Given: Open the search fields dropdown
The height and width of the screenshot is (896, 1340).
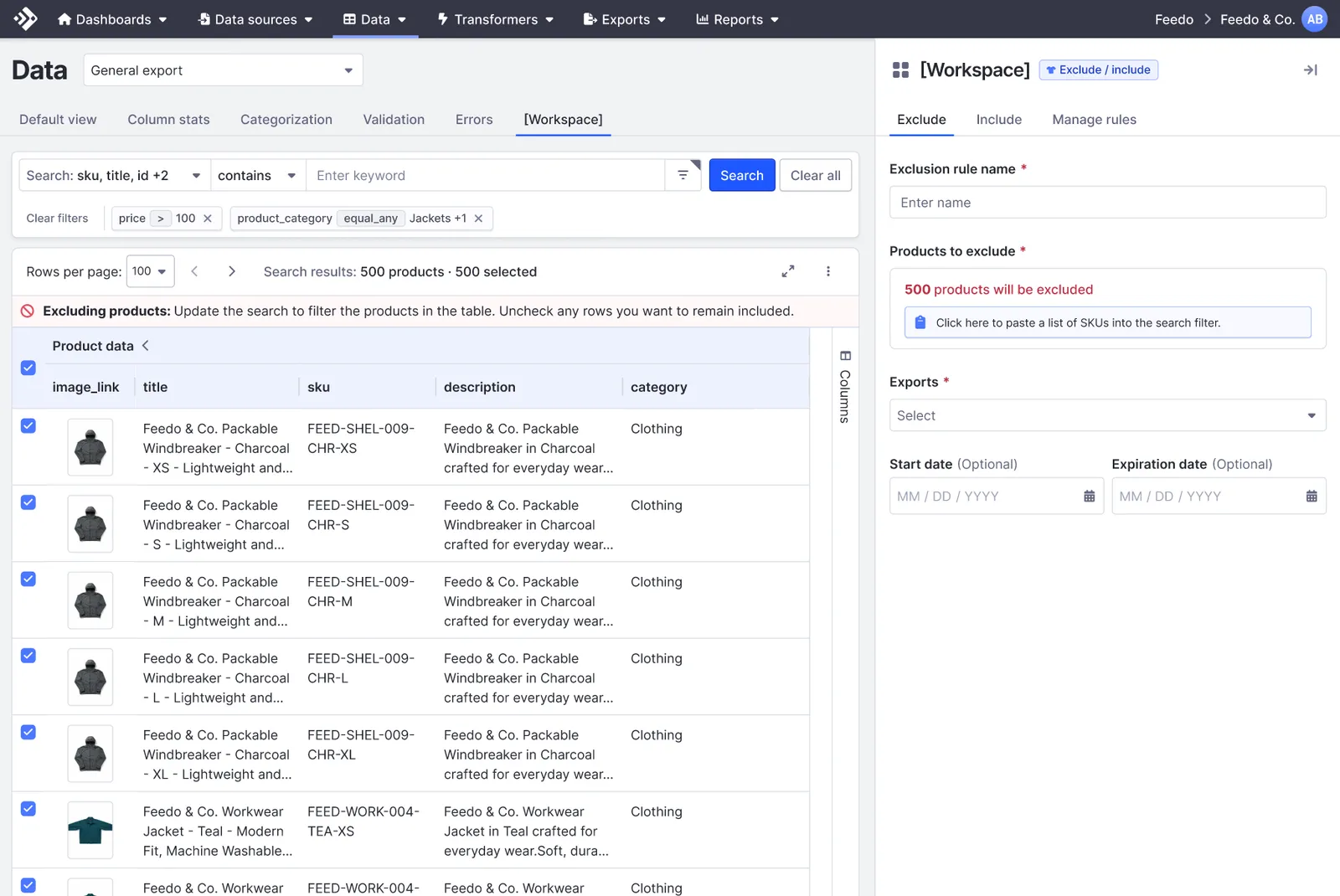Looking at the screenshot, I should click(x=115, y=175).
